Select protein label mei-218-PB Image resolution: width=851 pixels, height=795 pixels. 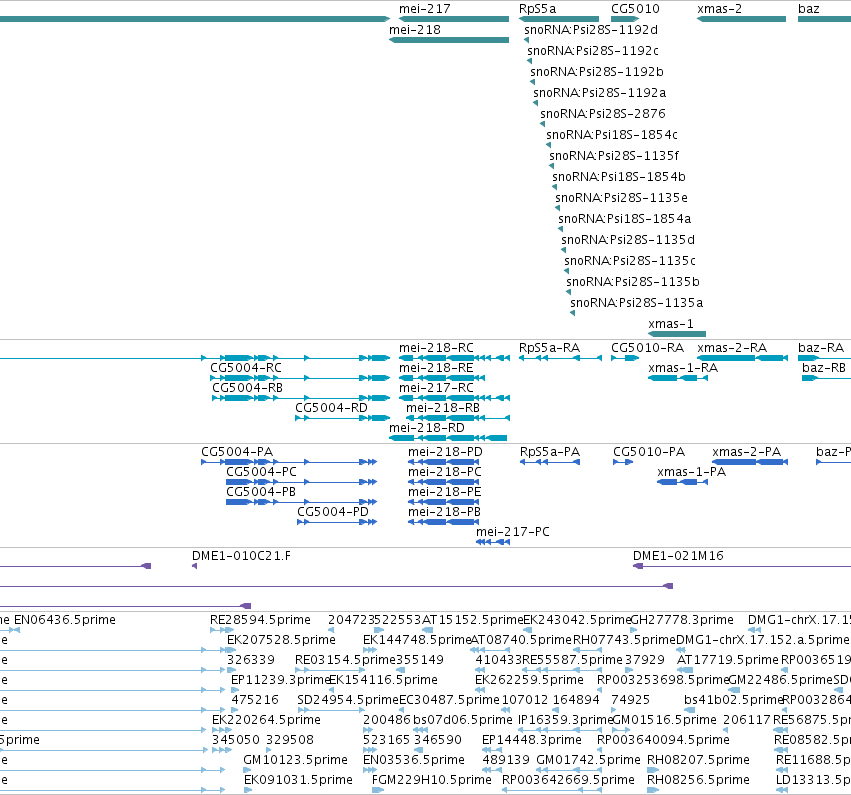tap(444, 512)
